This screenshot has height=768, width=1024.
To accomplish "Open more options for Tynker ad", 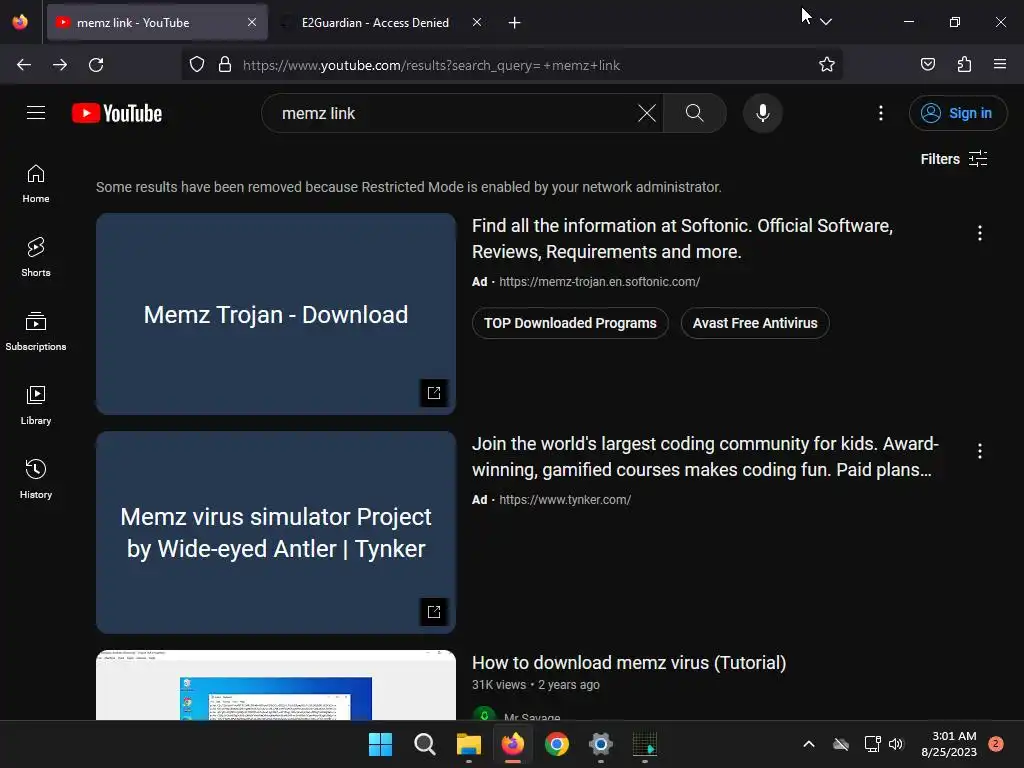I will pyautogui.click(x=980, y=451).
